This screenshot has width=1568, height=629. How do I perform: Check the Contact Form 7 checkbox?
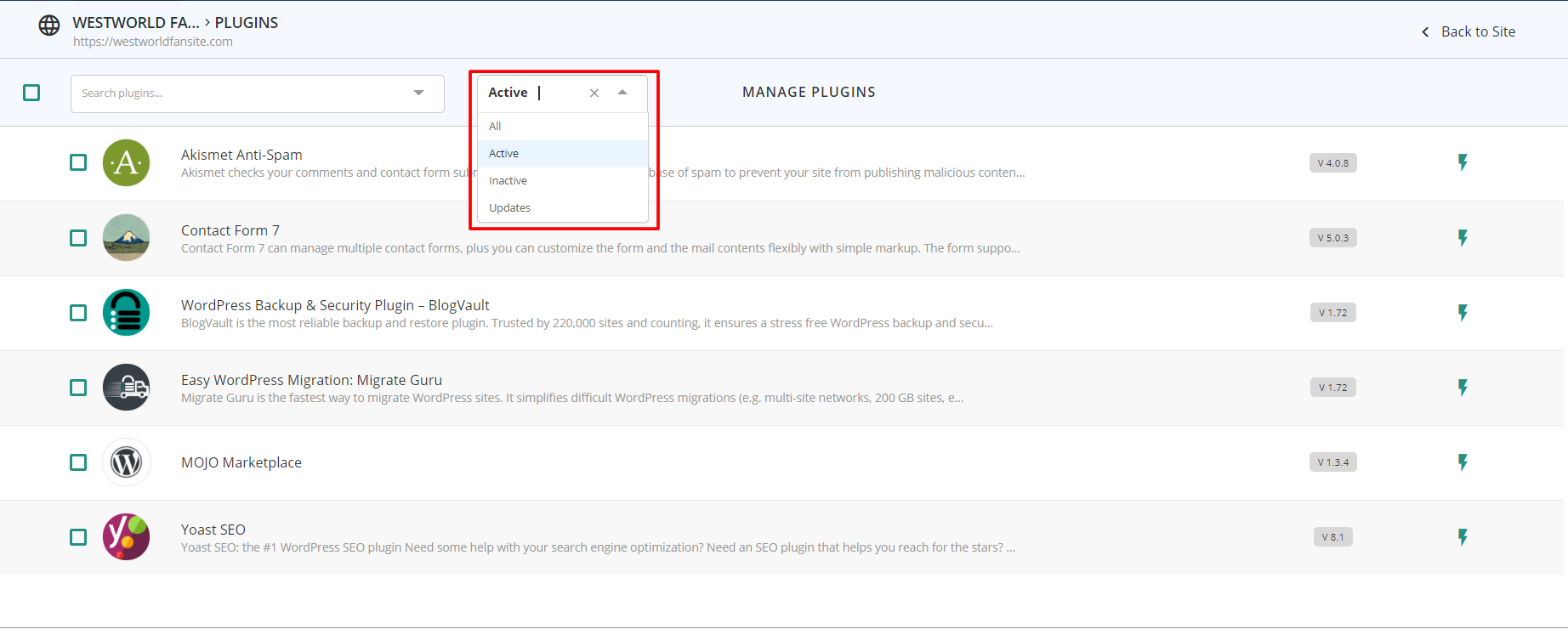tap(78, 238)
